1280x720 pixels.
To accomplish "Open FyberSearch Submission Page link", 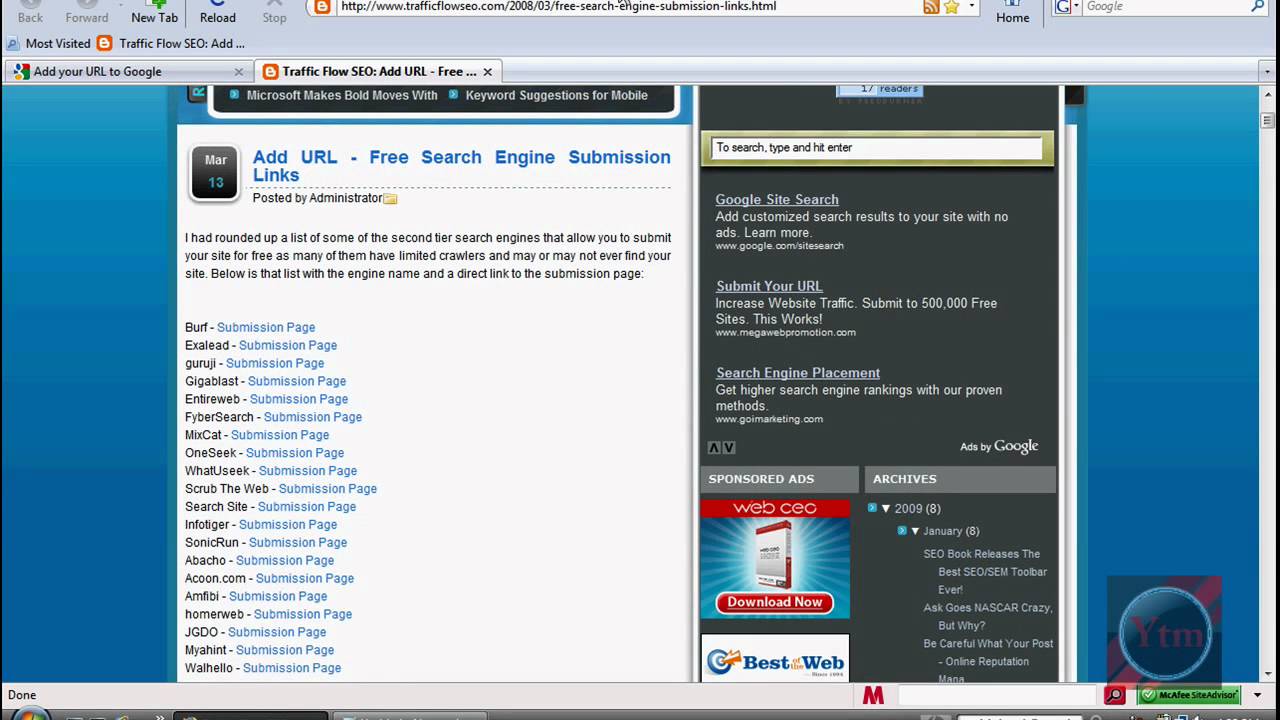I will 313,417.
